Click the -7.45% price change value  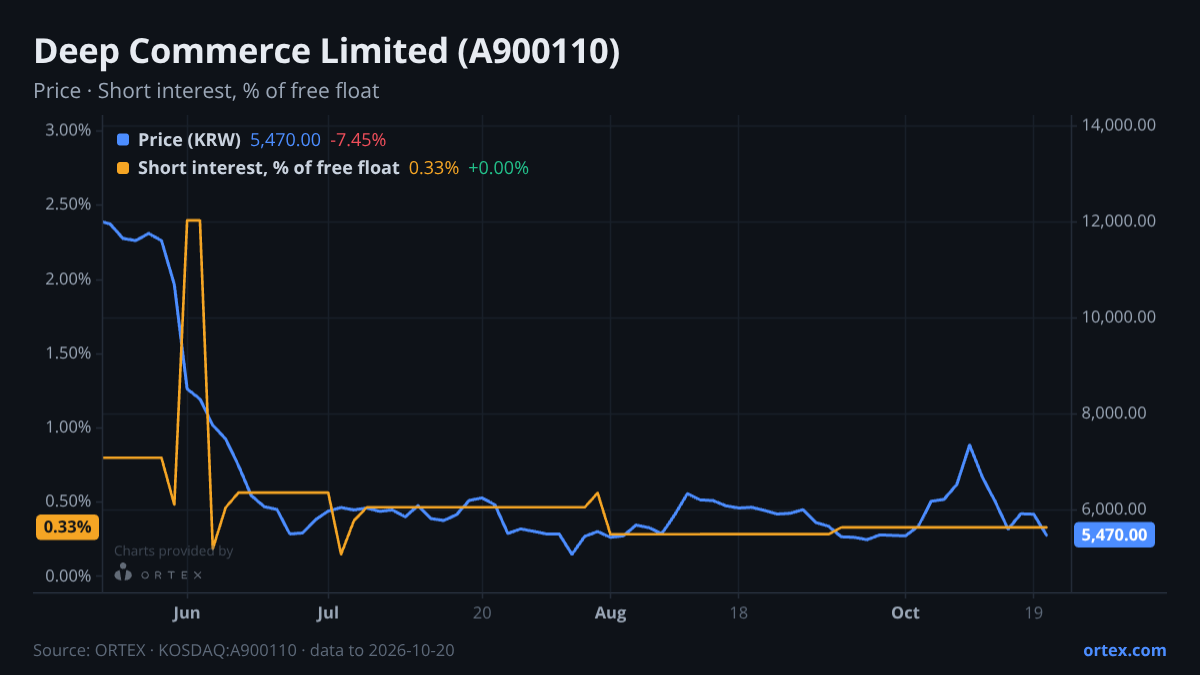[x=358, y=140]
